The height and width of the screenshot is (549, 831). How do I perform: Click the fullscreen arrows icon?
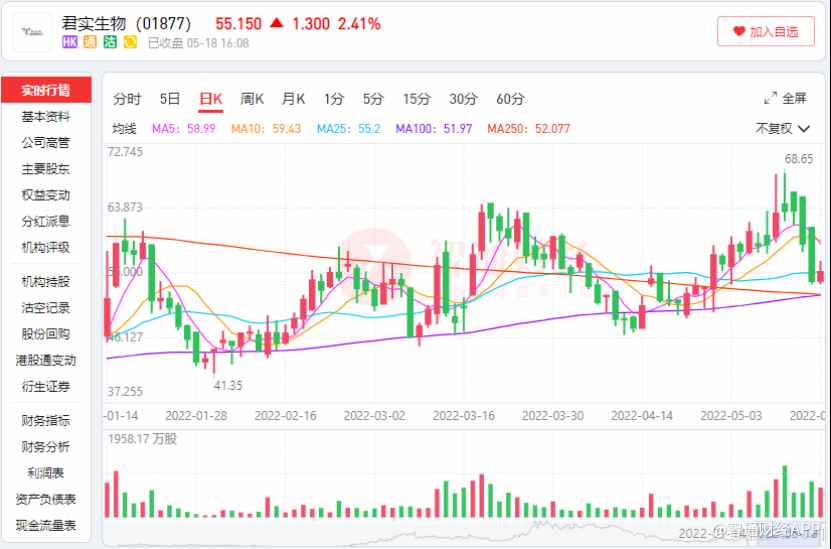(770, 98)
